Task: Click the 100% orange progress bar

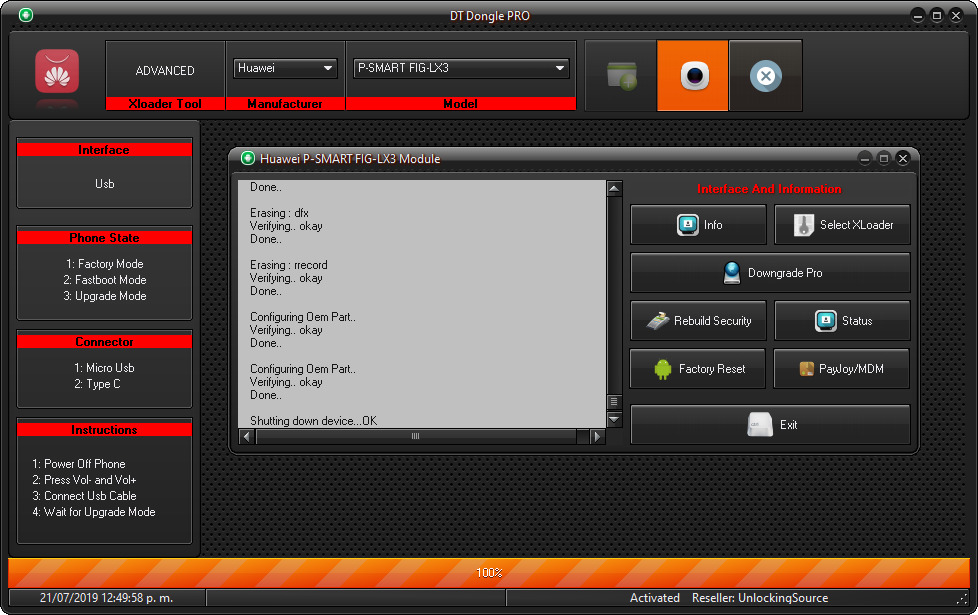Action: point(489,573)
